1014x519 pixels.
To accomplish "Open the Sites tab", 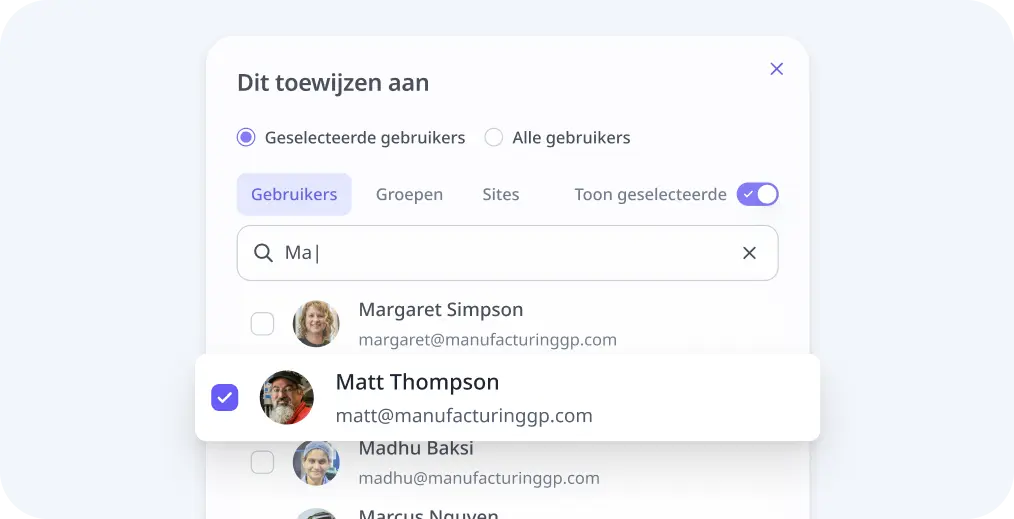I will tap(501, 195).
